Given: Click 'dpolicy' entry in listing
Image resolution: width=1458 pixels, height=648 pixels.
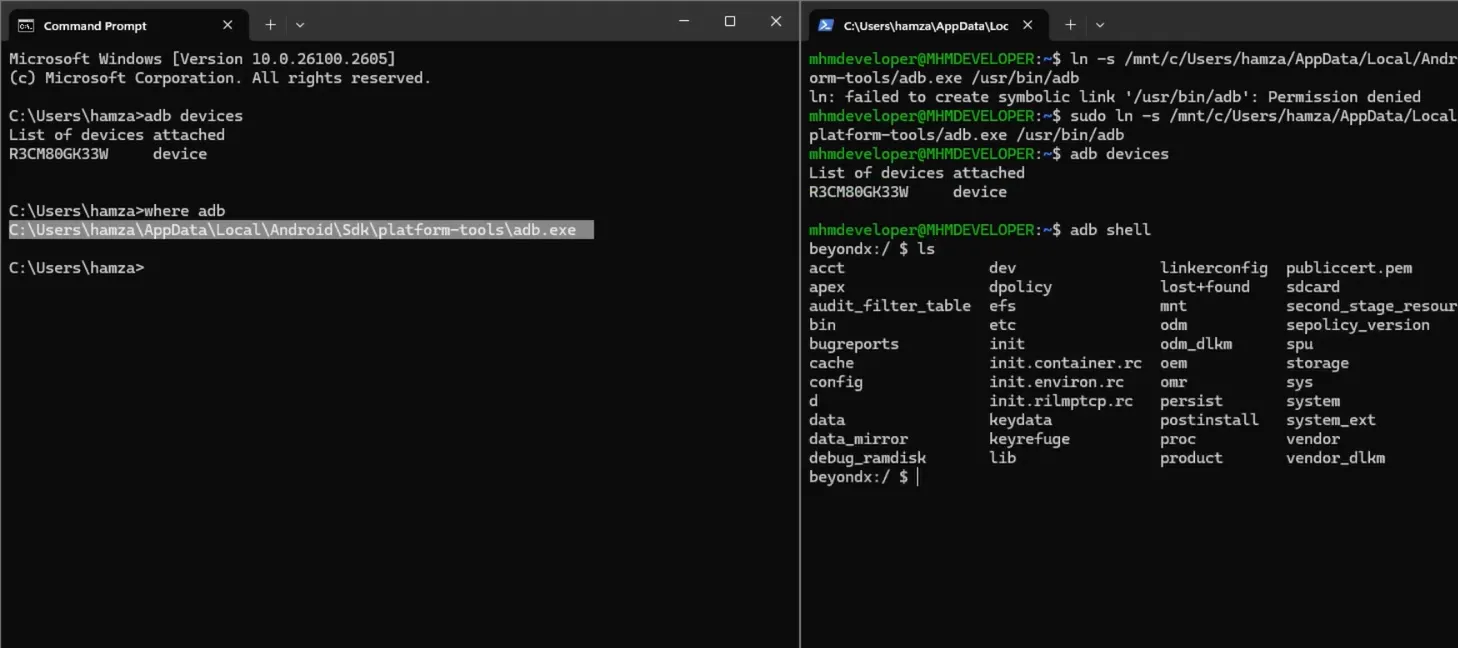Looking at the screenshot, I should click(x=1021, y=287).
